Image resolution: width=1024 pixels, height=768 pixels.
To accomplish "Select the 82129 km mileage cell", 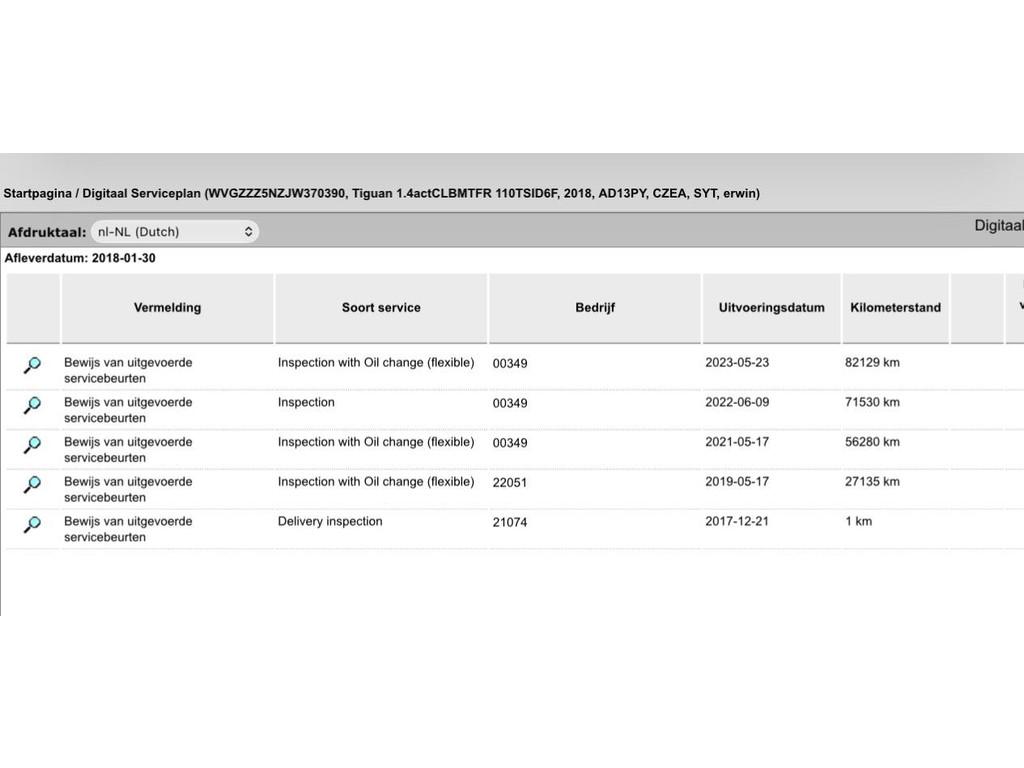I will 872,363.
